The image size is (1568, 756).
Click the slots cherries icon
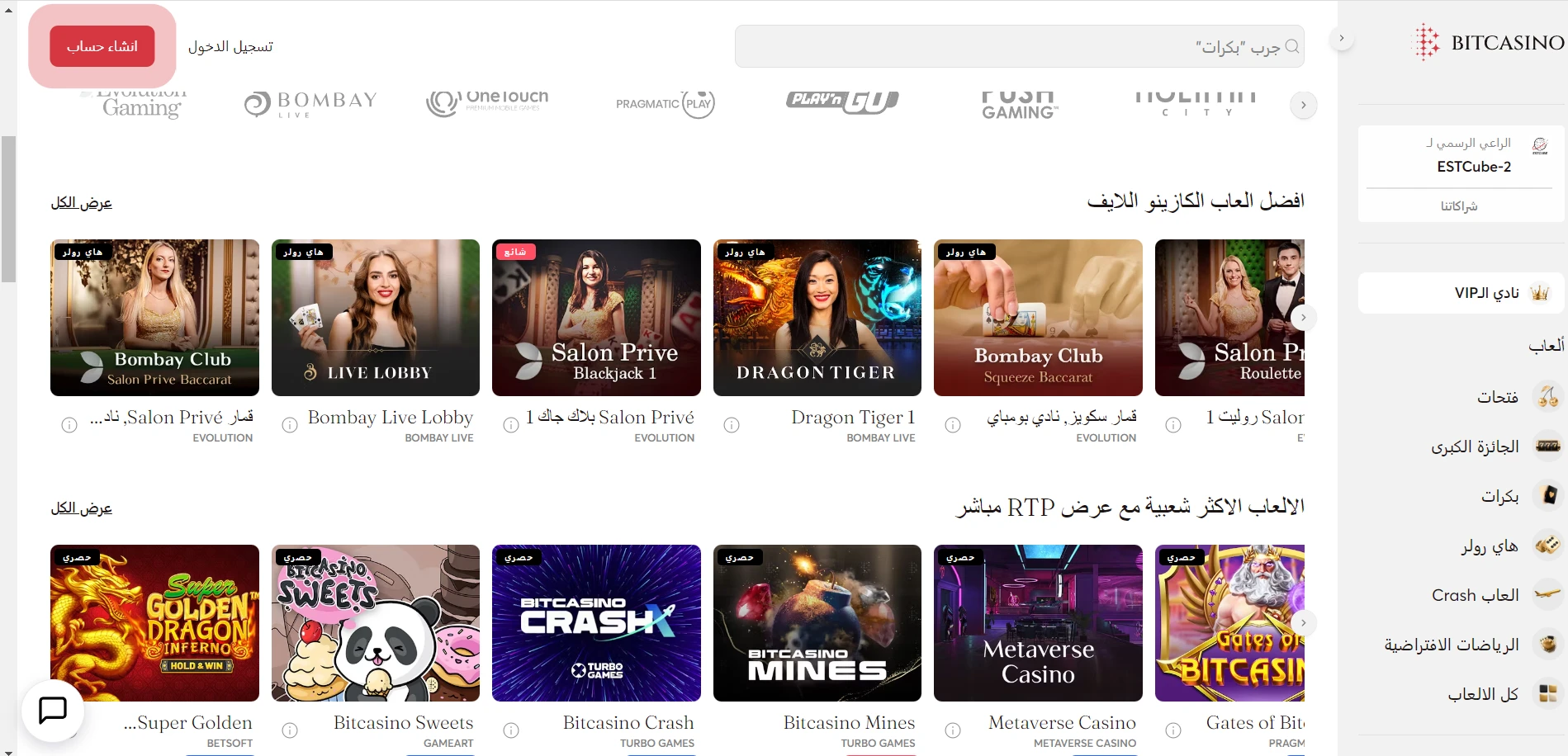1548,397
